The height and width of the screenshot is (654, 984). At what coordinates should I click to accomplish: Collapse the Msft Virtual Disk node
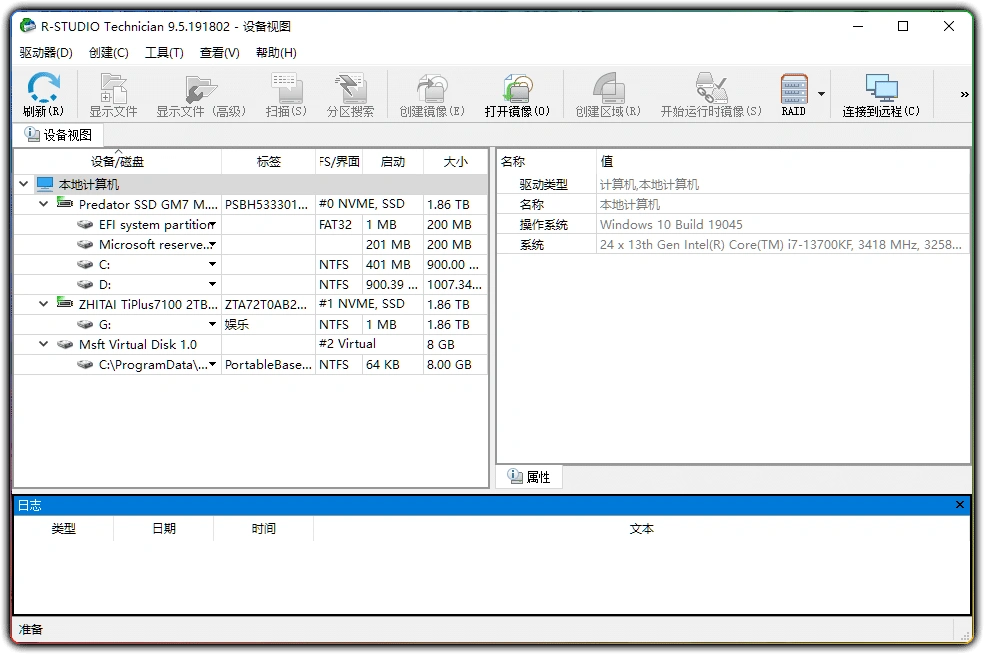tap(43, 344)
